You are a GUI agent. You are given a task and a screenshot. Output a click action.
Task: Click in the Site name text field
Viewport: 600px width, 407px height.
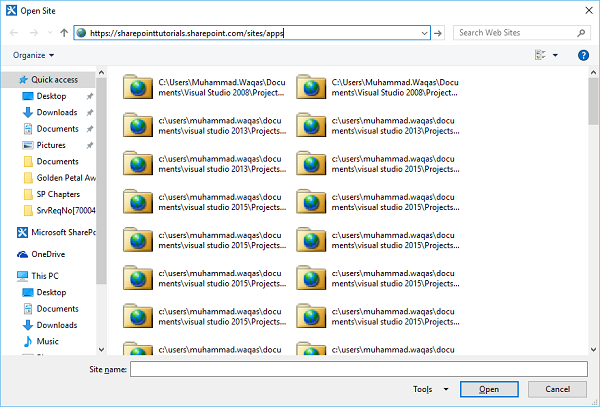359,369
